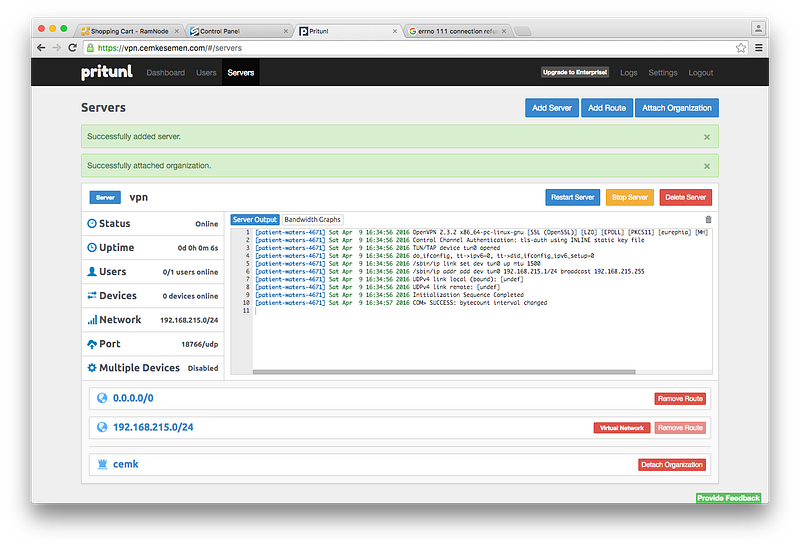Viewport: 800px width, 548px height.
Task: Click the 'Online' status value
Action: (x=207, y=224)
